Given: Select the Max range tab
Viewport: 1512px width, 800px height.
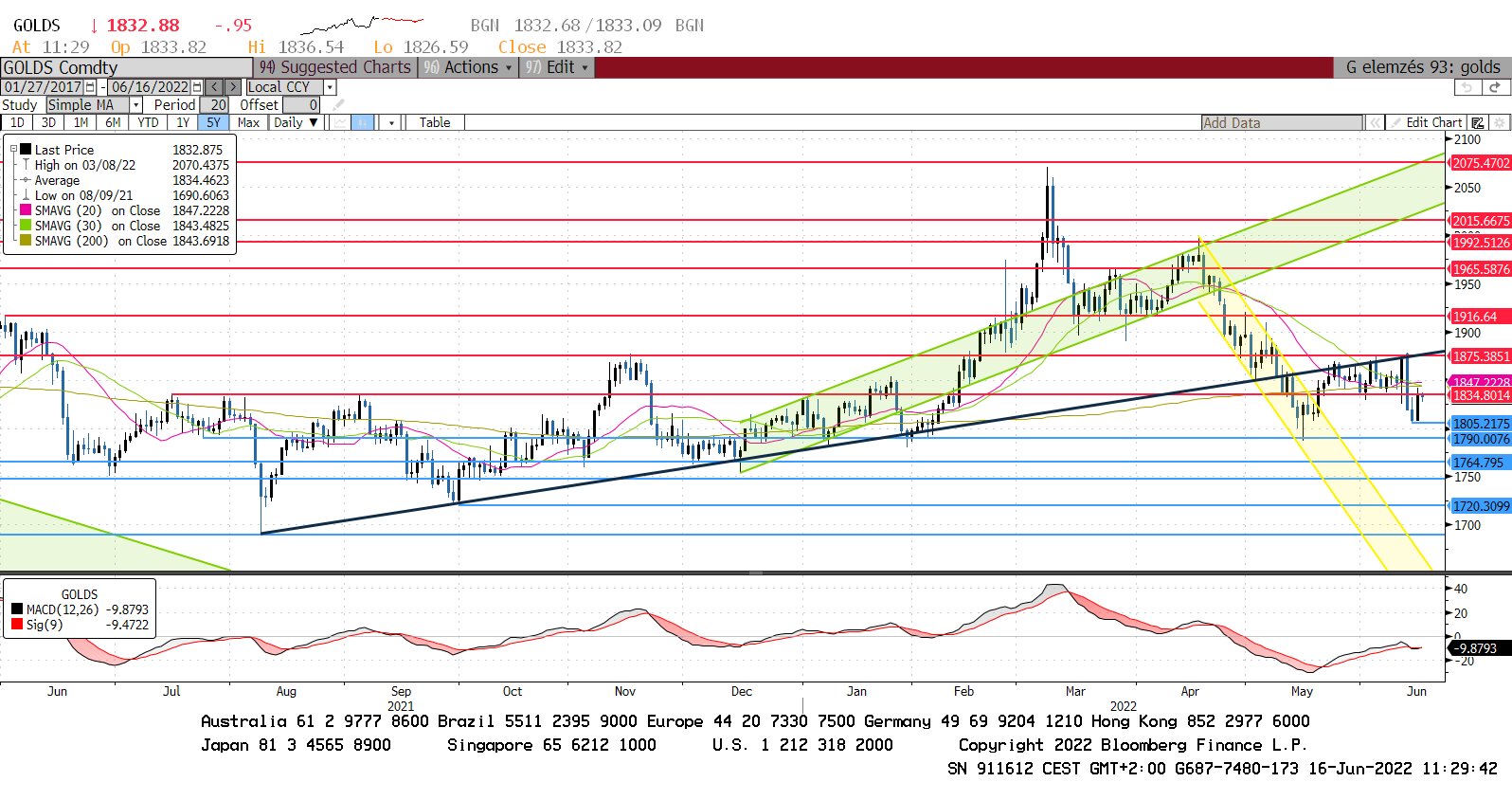Looking at the screenshot, I should pos(248,122).
